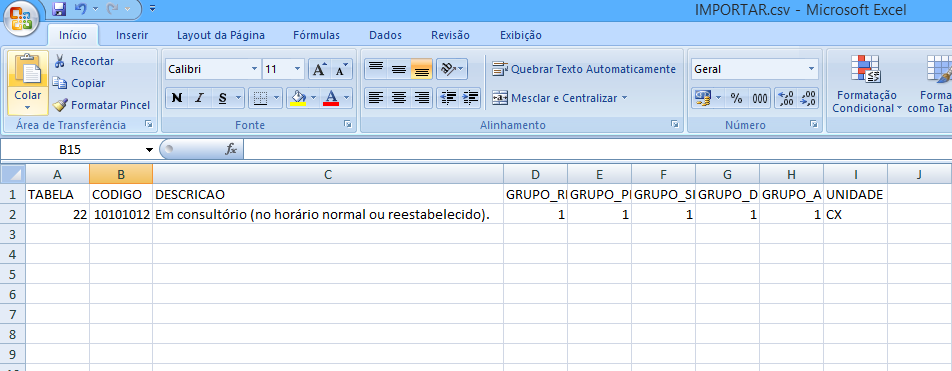Open the Office Button menu
Screen dimensions: 952x371
22,18
